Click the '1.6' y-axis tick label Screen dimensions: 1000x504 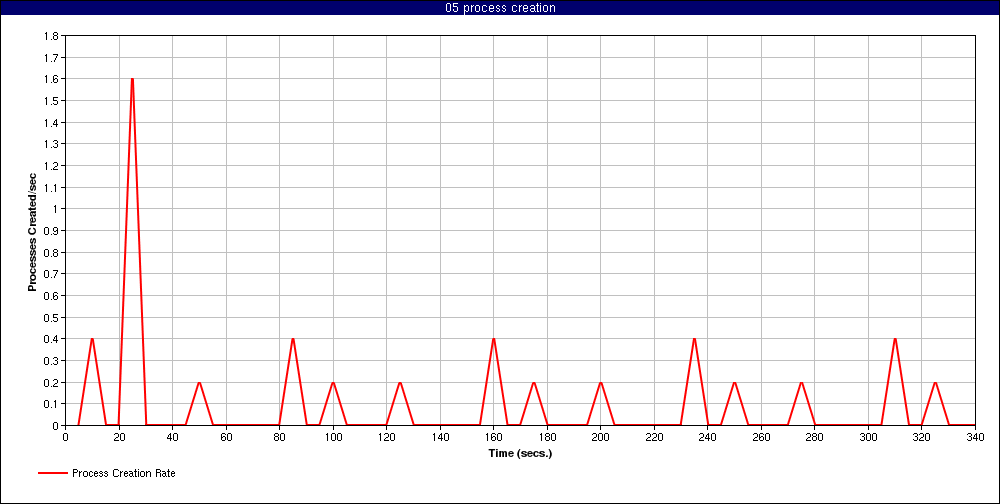[51, 79]
